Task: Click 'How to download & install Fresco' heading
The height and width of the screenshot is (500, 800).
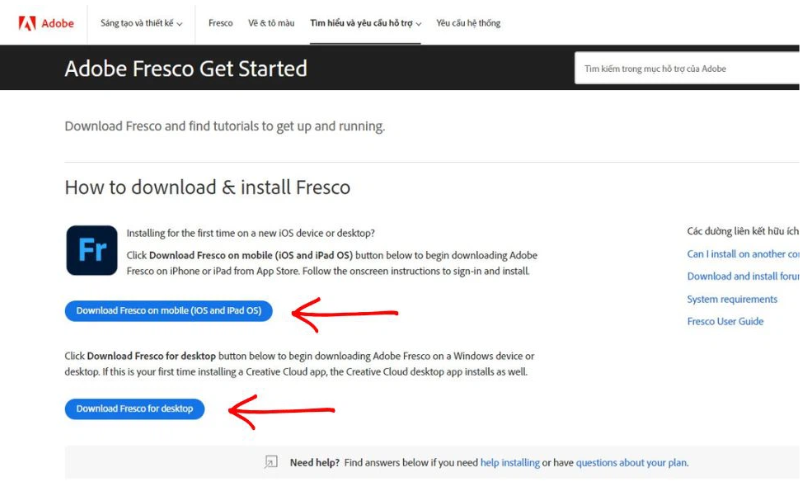Action: pyautogui.click(x=207, y=188)
